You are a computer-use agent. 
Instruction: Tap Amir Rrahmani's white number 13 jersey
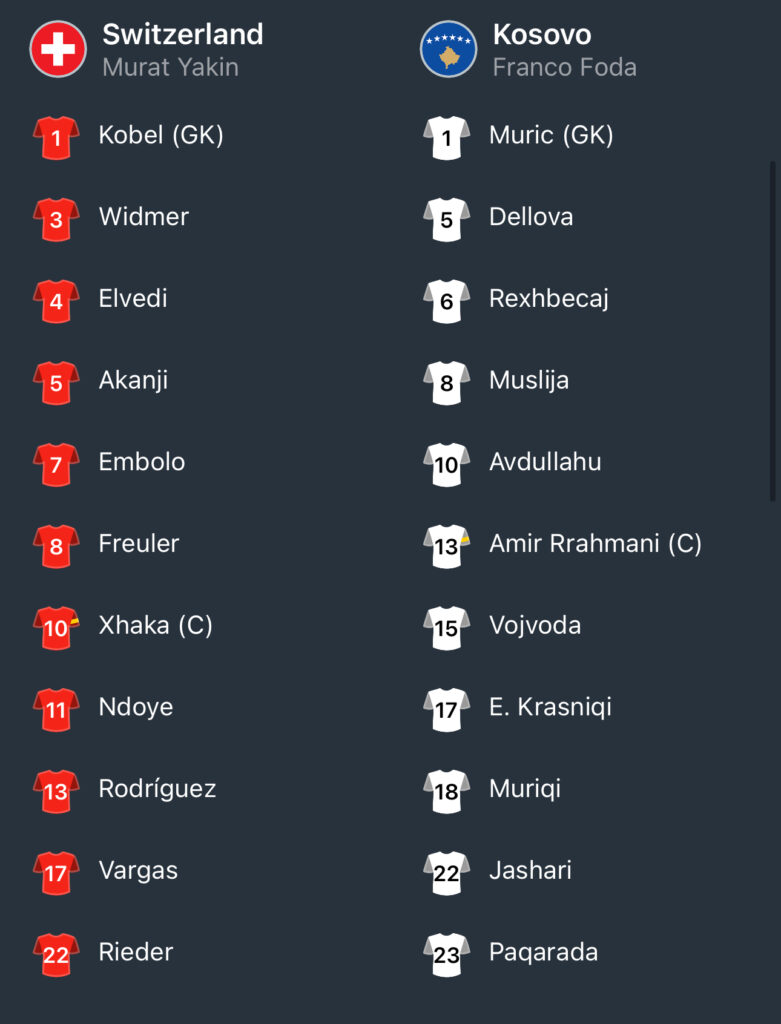447,546
